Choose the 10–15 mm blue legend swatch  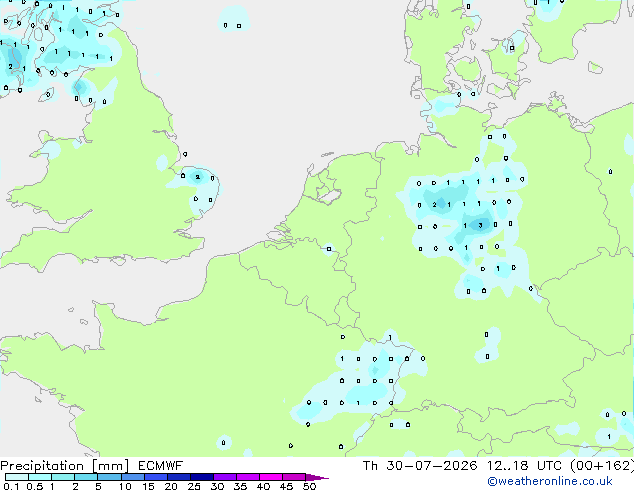click(133, 477)
